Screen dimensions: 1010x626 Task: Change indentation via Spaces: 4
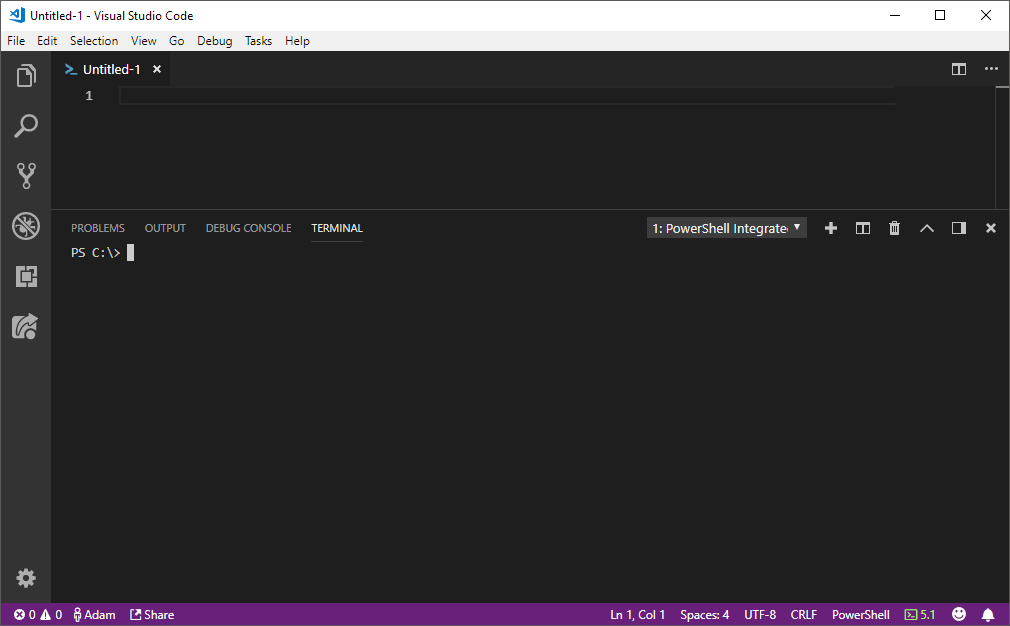pos(705,614)
